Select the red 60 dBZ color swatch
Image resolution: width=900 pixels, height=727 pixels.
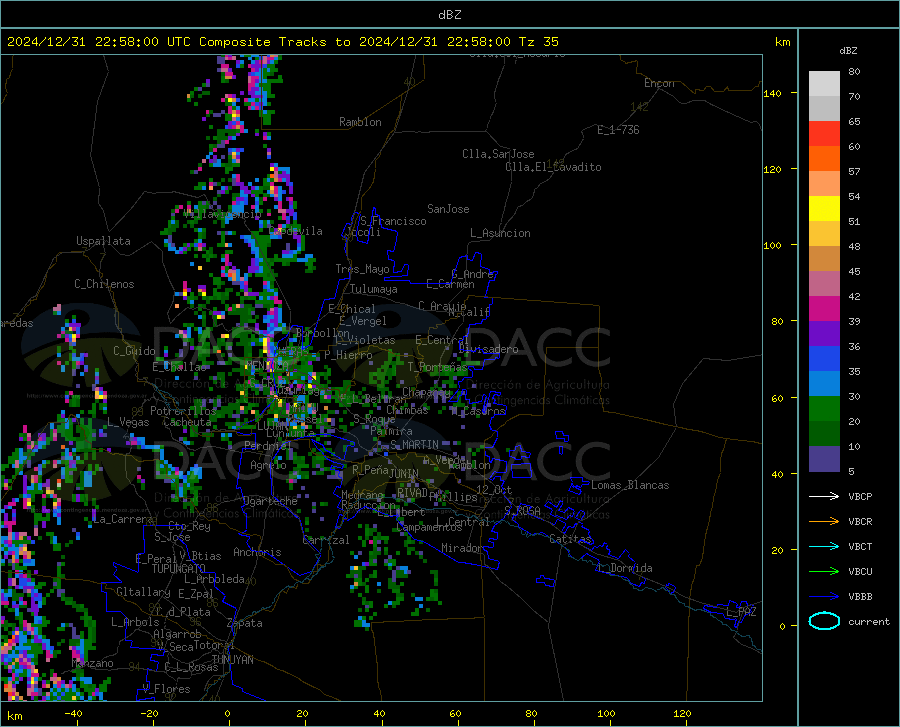(x=824, y=134)
